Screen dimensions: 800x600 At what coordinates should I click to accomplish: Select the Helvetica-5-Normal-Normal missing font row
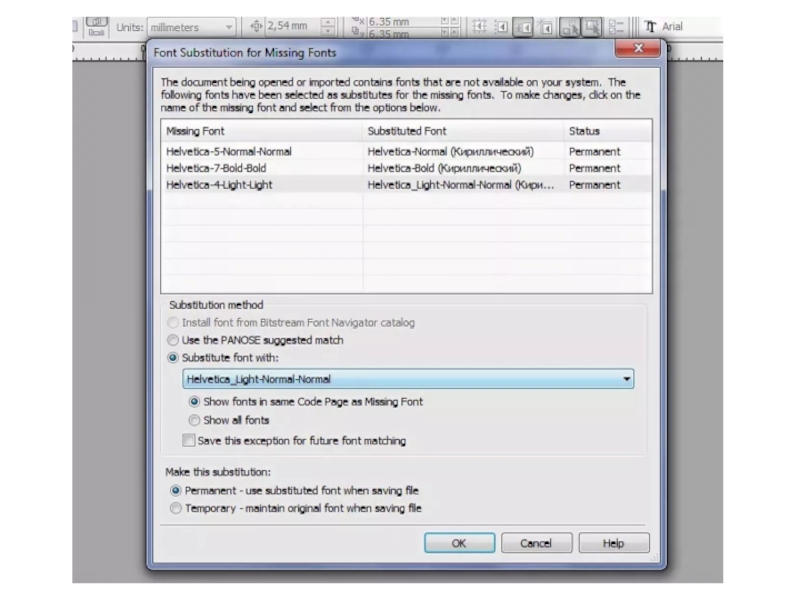(x=406, y=152)
